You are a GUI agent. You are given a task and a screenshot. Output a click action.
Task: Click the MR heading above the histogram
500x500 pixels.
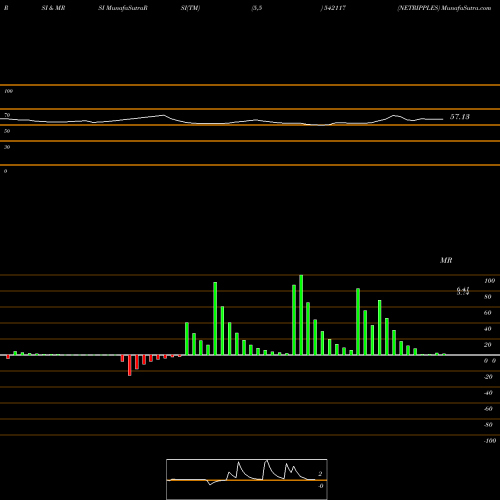pos(446,260)
